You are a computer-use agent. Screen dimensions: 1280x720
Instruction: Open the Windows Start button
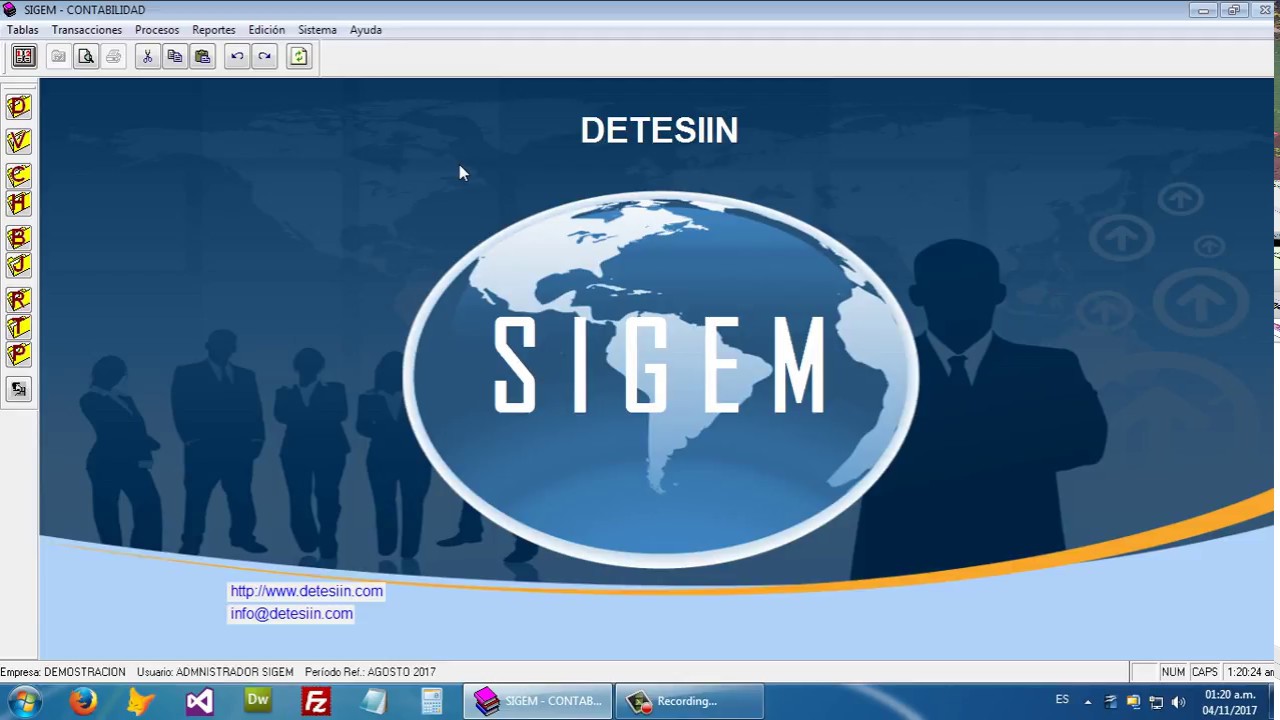[x=24, y=701]
